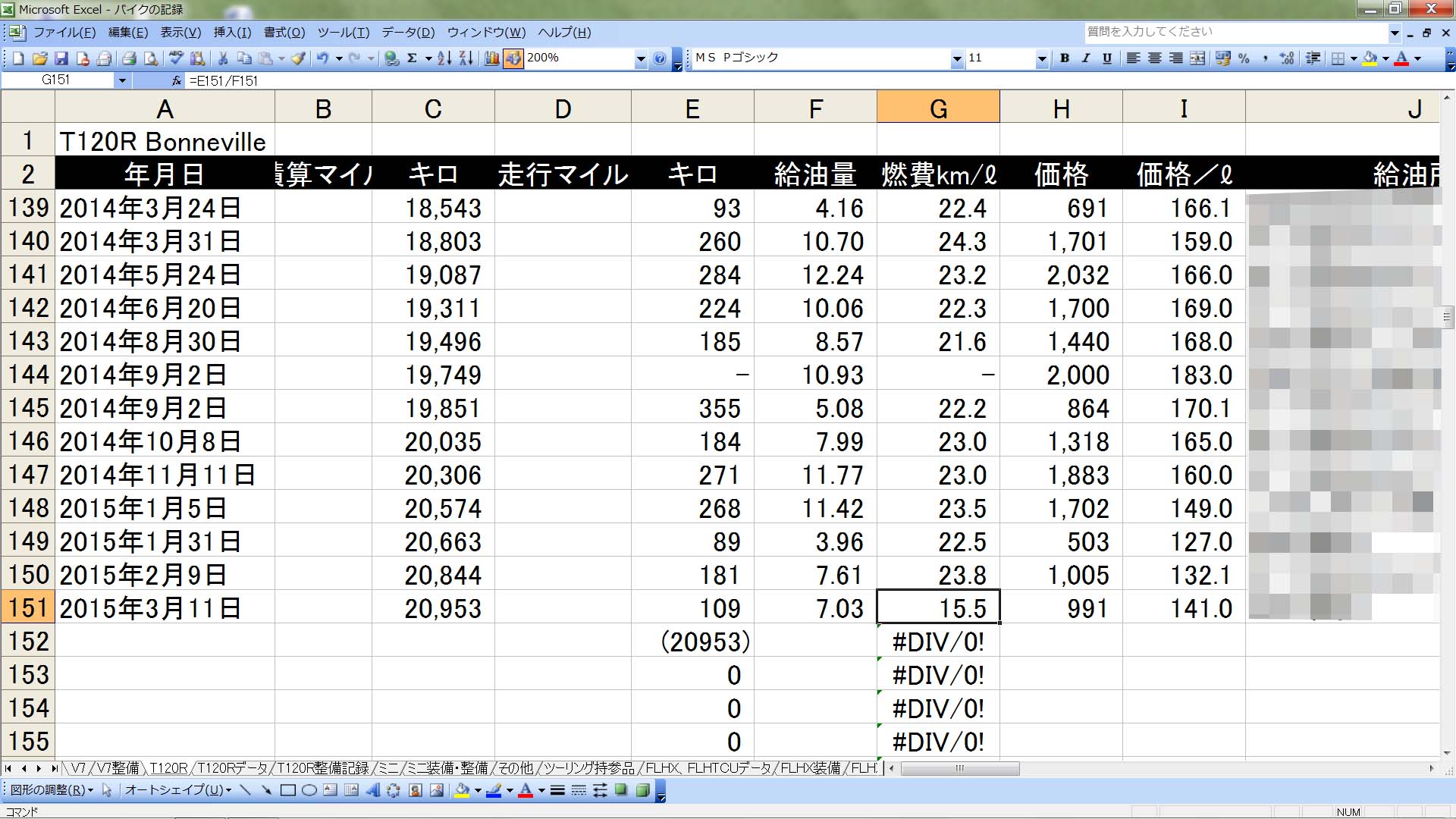Toggle Italic formatting

tap(1086, 58)
